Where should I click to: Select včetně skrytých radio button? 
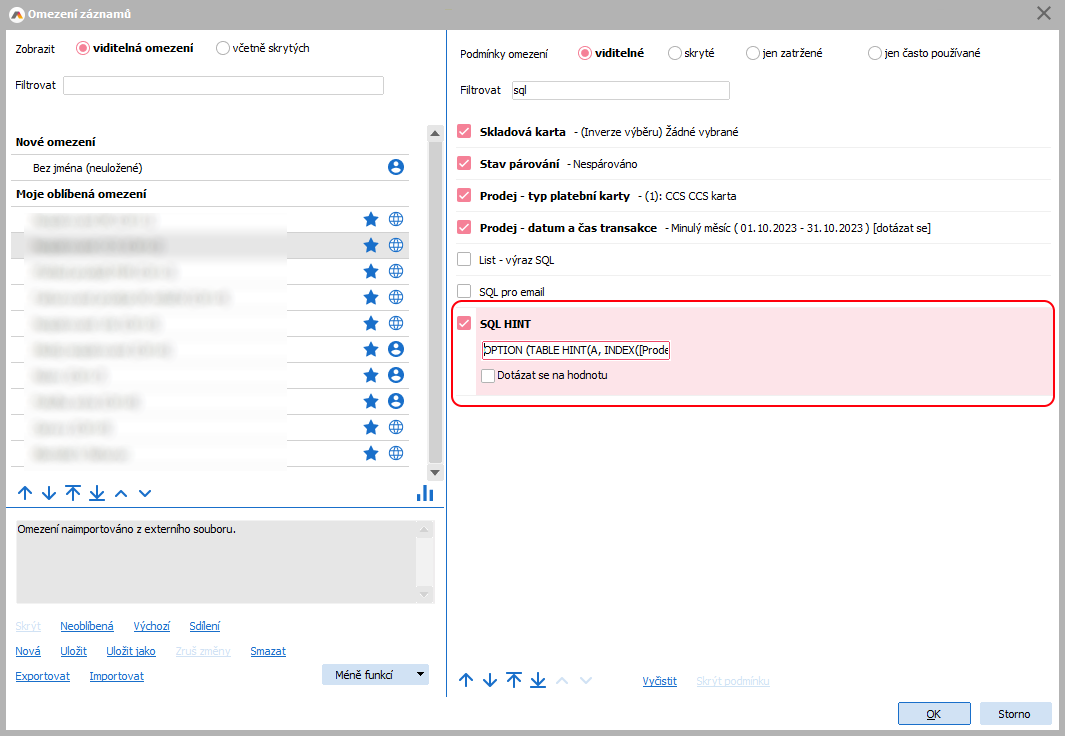[x=223, y=48]
